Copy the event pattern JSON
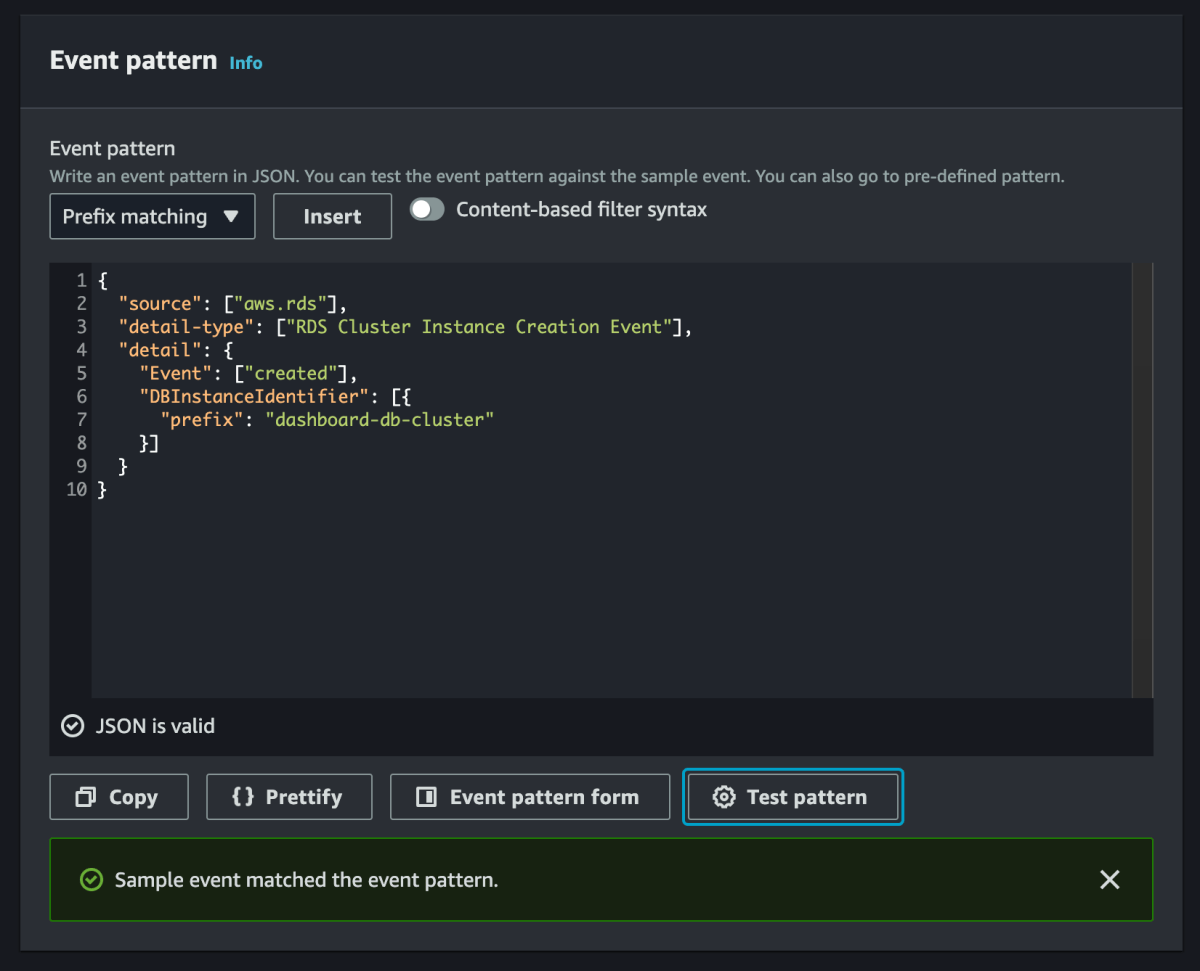The image size is (1200, 971). 119,796
